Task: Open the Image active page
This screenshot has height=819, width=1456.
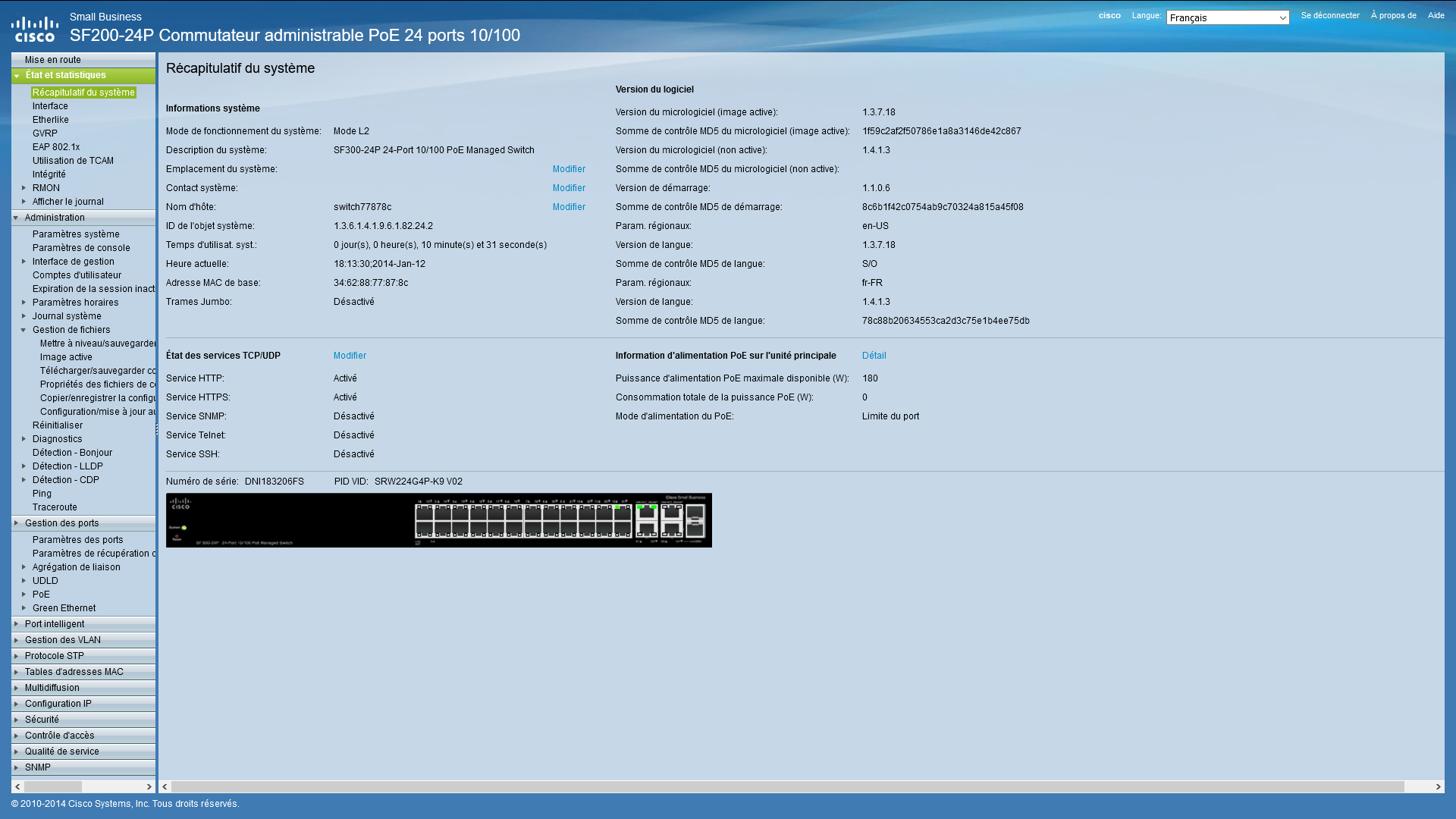Action: coord(66,357)
